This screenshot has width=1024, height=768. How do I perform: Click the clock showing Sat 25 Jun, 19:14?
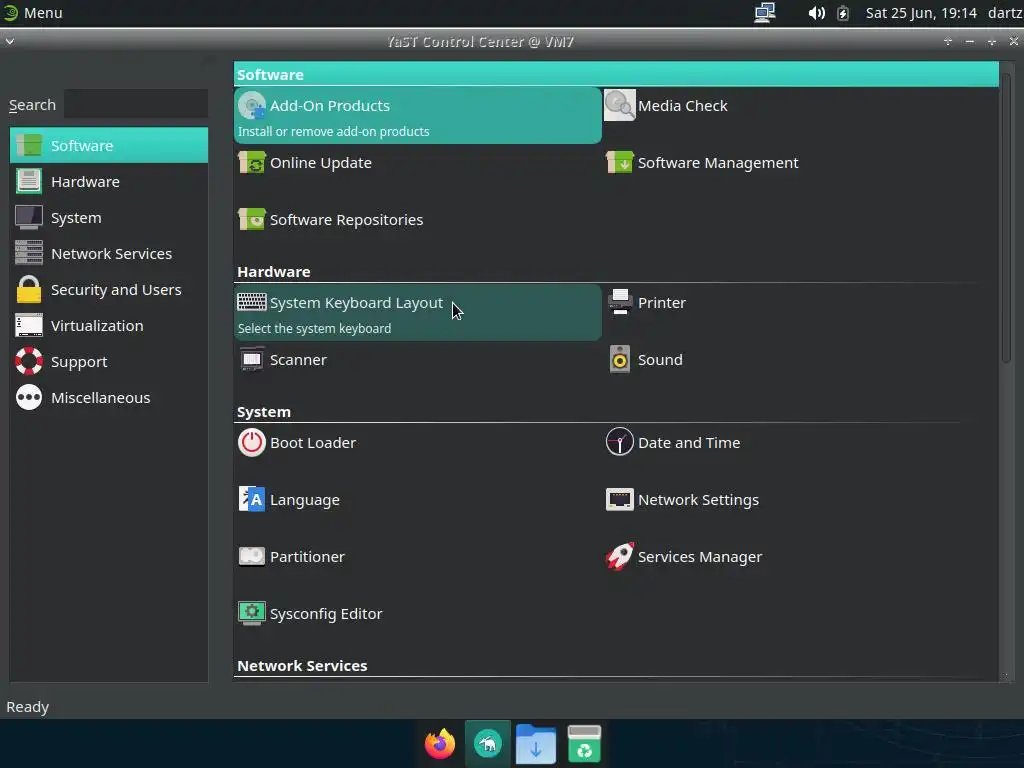tap(921, 13)
